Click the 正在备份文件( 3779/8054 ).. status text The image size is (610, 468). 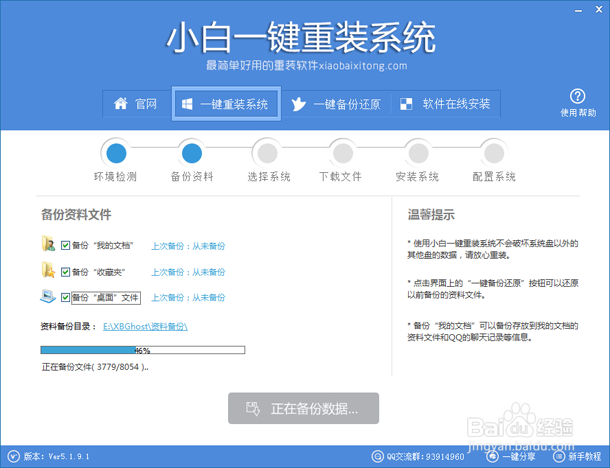(x=95, y=367)
